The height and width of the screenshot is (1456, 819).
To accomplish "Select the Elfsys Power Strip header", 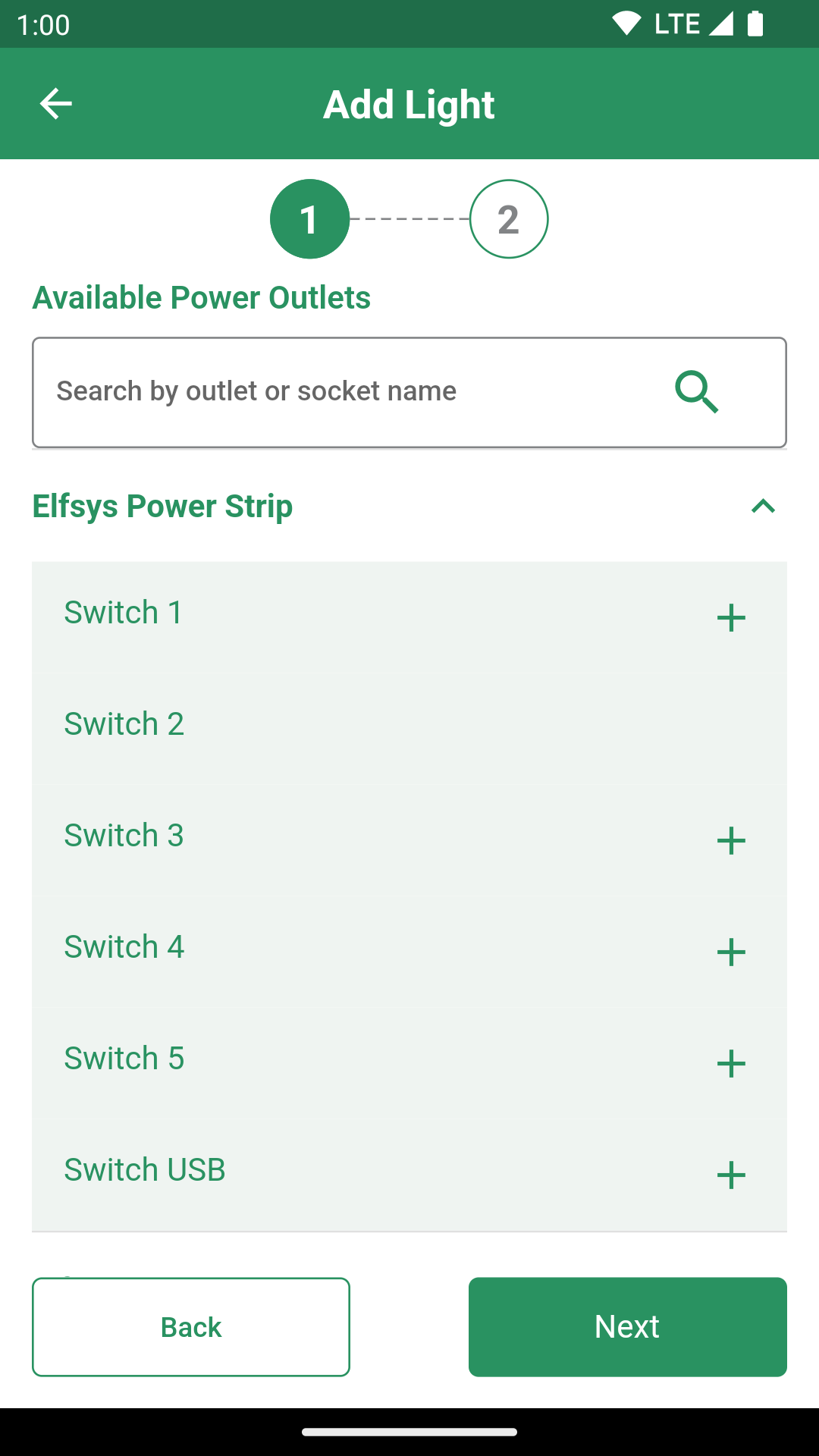I will pos(162,507).
